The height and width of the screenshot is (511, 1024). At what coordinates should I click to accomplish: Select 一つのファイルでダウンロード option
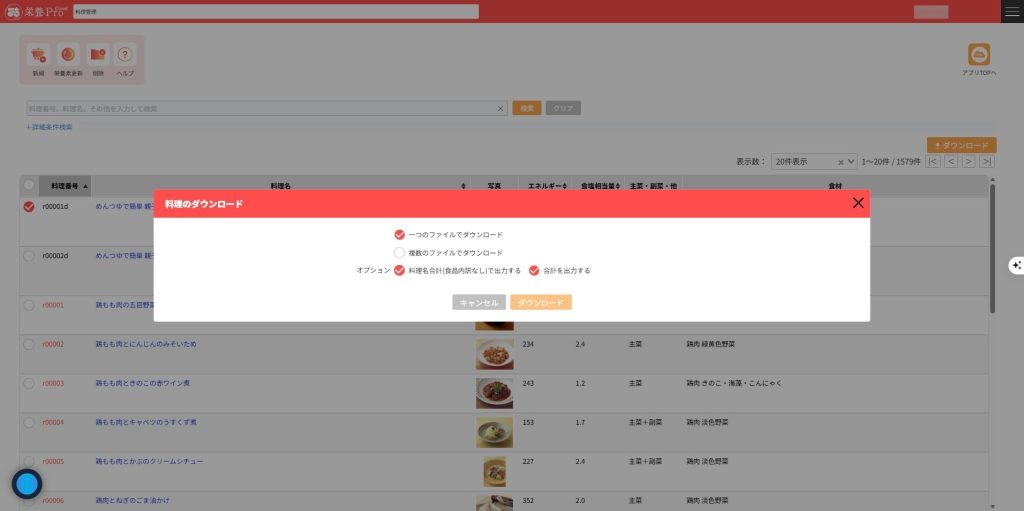coord(400,234)
